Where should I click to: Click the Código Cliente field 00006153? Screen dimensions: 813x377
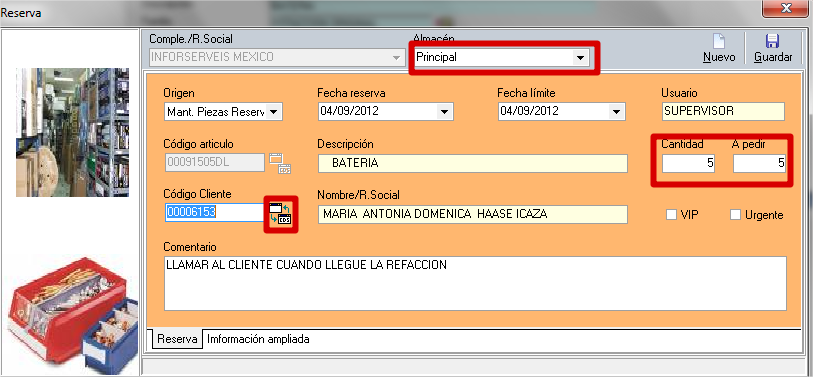pos(215,212)
